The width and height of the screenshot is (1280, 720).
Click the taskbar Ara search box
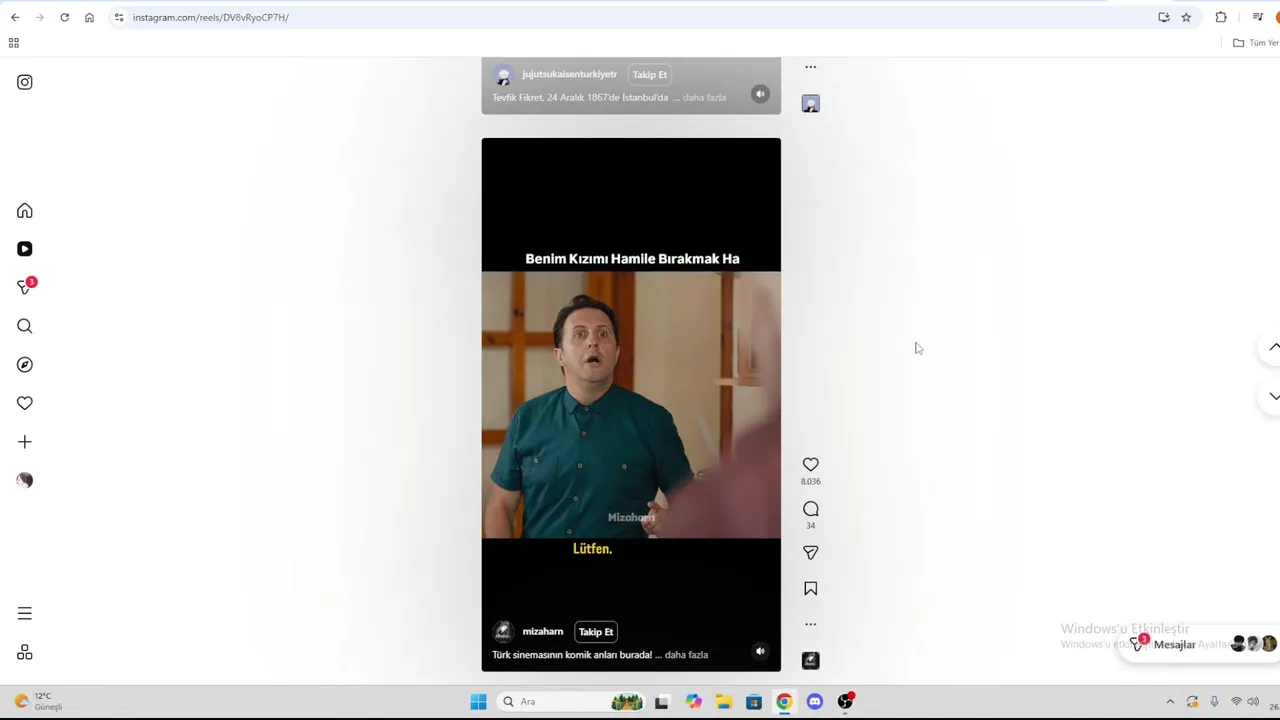click(x=572, y=702)
